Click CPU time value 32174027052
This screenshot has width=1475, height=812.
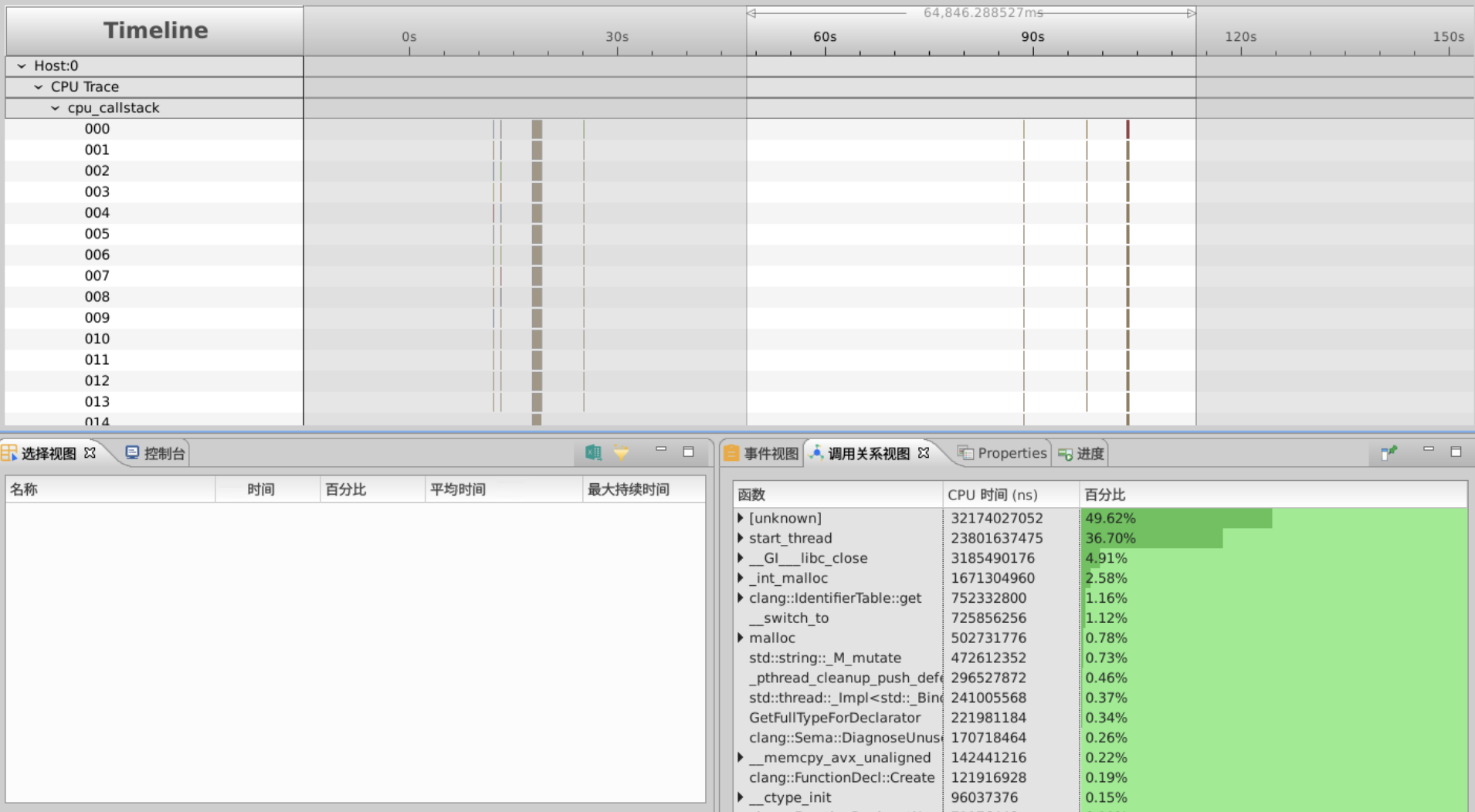[x=997, y=518]
